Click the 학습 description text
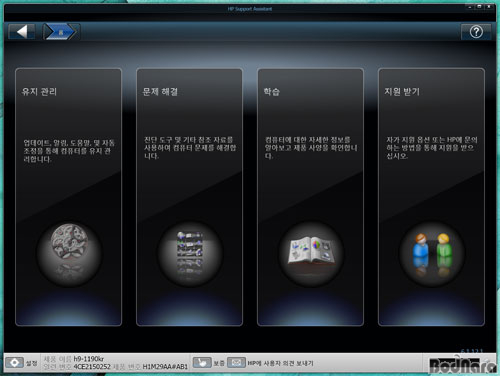This screenshot has height=376, width=500. (311, 148)
